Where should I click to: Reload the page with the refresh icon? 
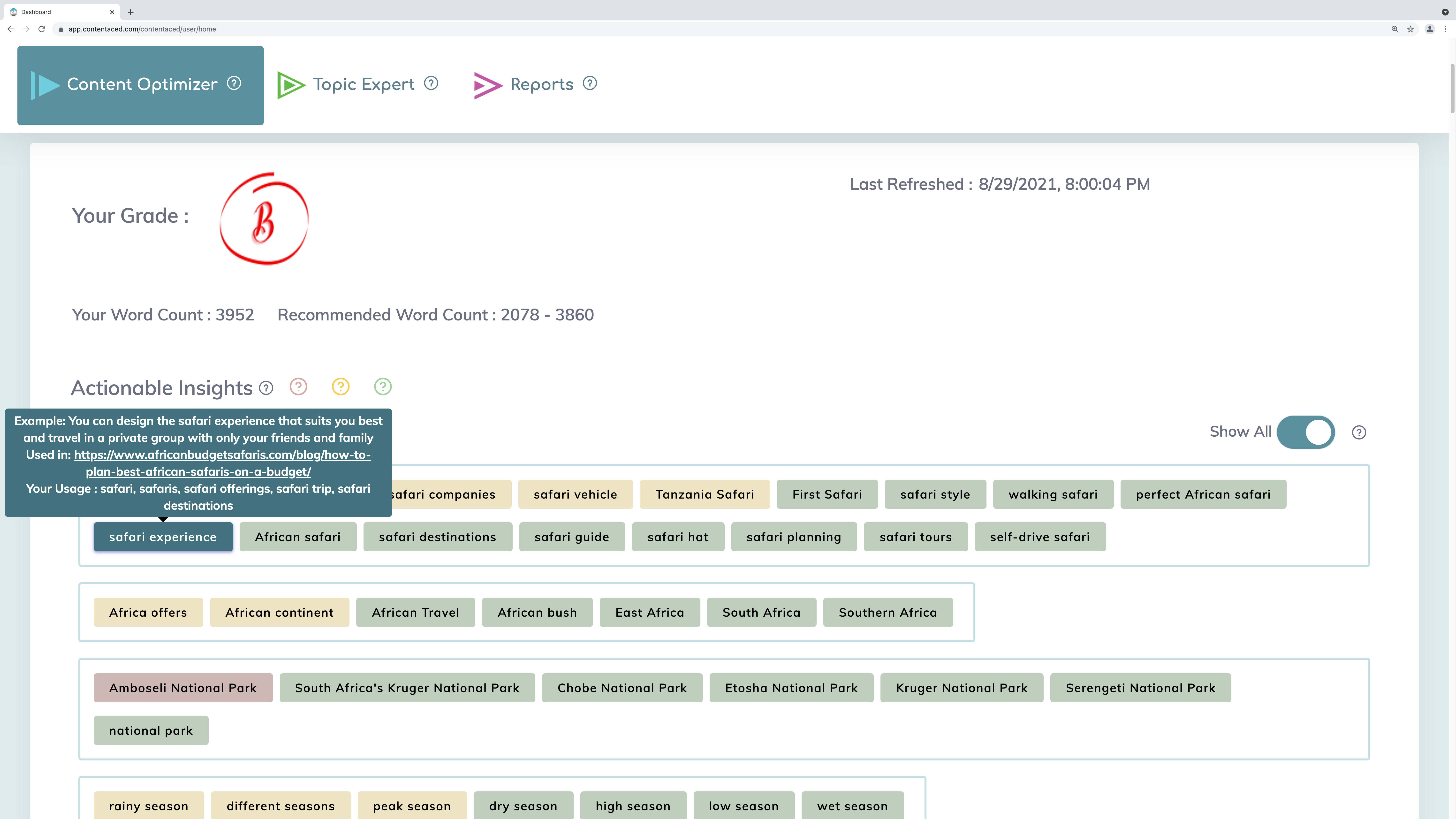tap(42, 29)
